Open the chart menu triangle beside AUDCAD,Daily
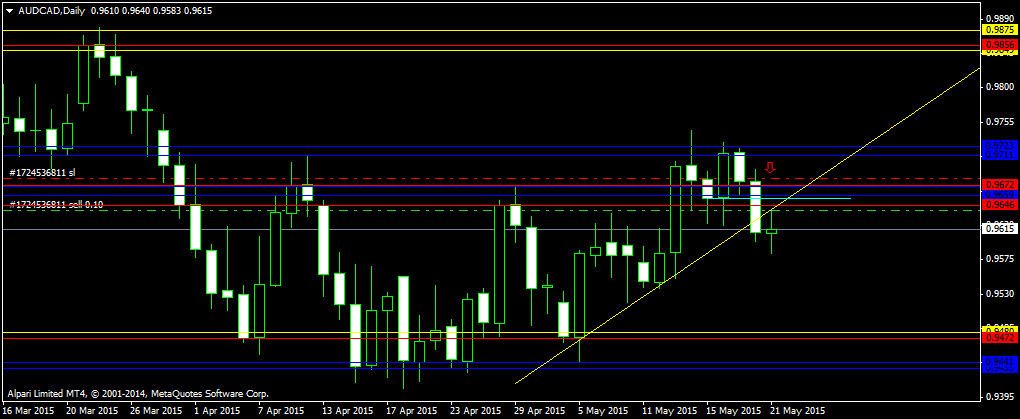 point(9,11)
